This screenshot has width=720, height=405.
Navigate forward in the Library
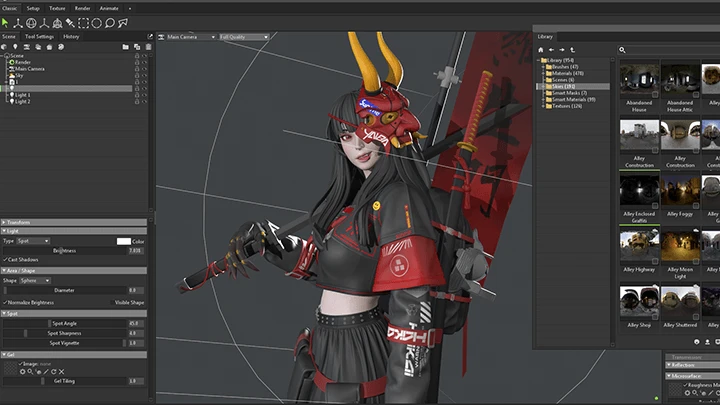[x=562, y=50]
